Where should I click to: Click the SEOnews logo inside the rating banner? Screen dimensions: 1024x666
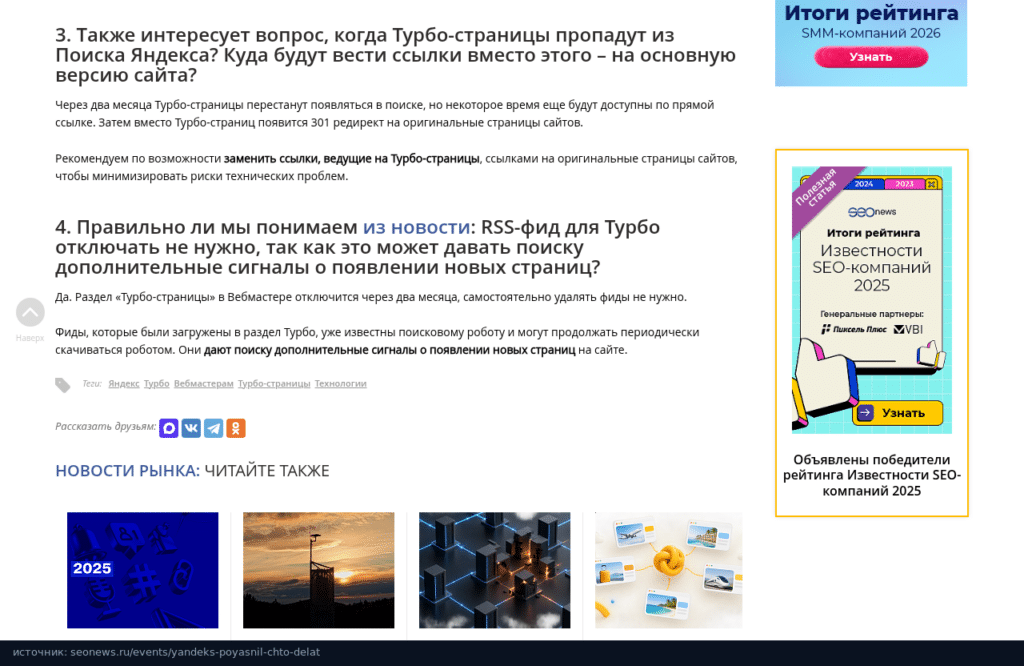[872, 212]
